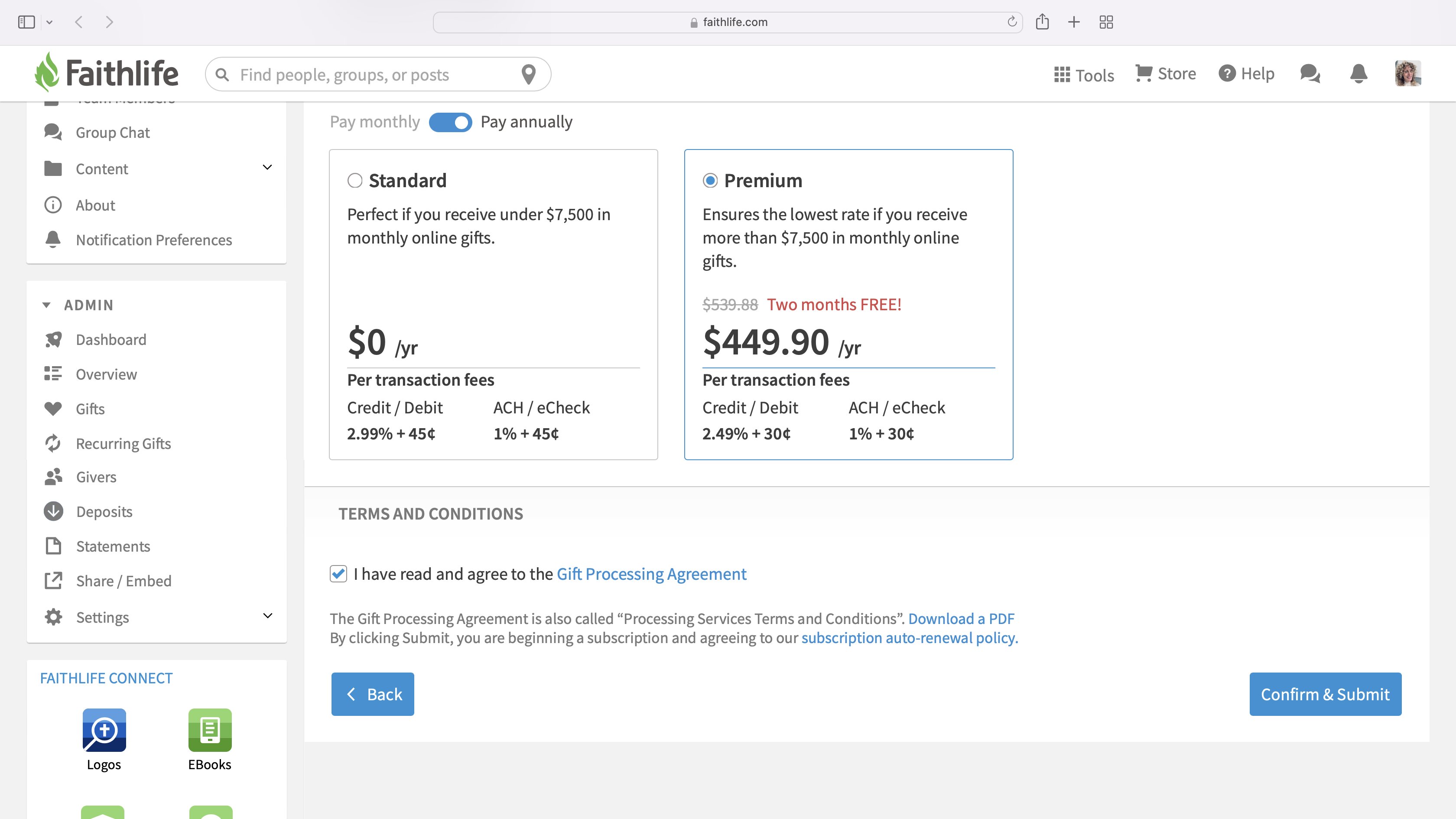Image resolution: width=1456 pixels, height=819 pixels.
Task: Open the Tools grid menu
Action: click(x=1083, y=75)
